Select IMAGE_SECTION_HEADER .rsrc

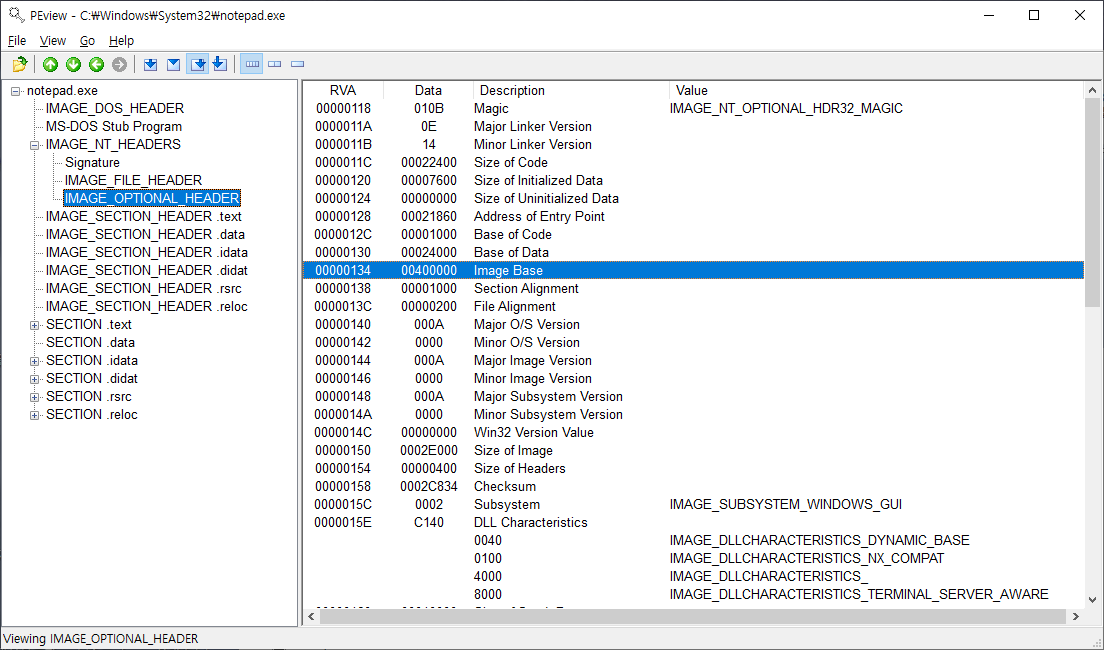[x=144, y=289]
